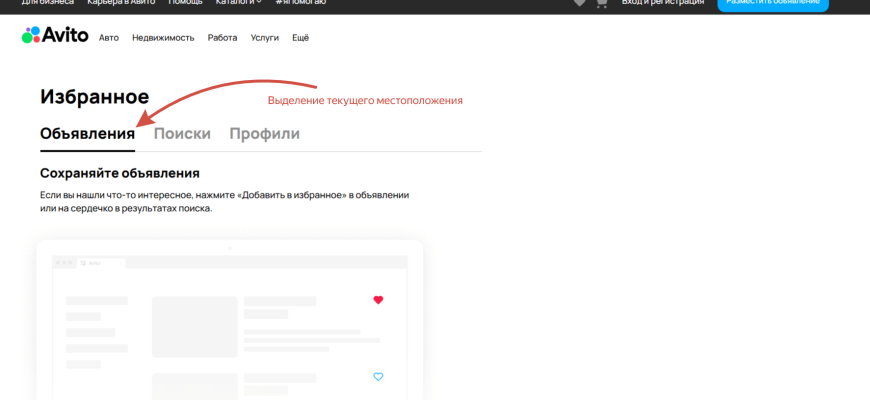Image resolution: width=870 pixels, height=400 pixels.
Task: Visit Карьера в Авито link
Action: 120,3
